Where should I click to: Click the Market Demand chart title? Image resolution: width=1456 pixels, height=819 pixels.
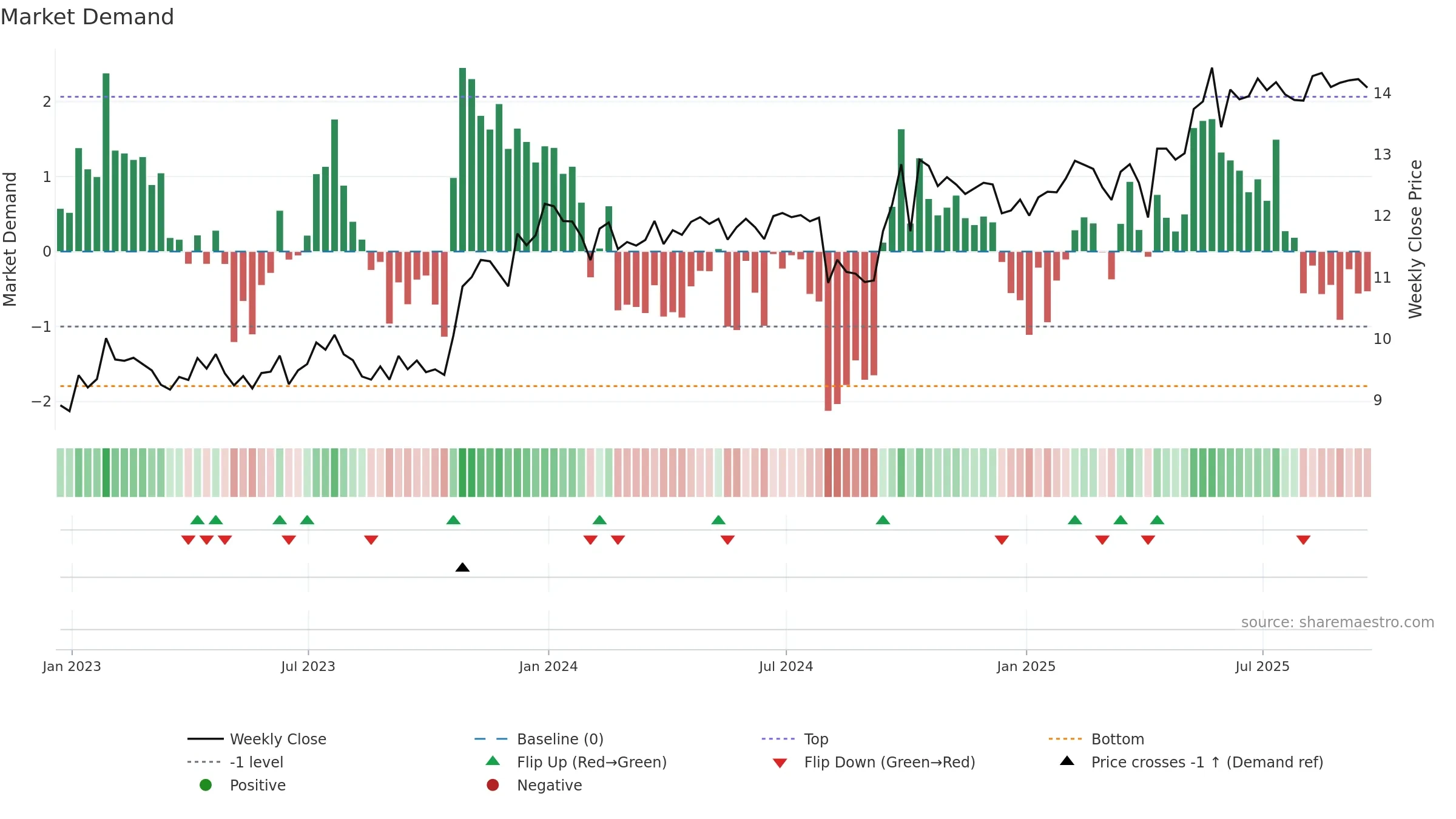[x=87, y=17]
